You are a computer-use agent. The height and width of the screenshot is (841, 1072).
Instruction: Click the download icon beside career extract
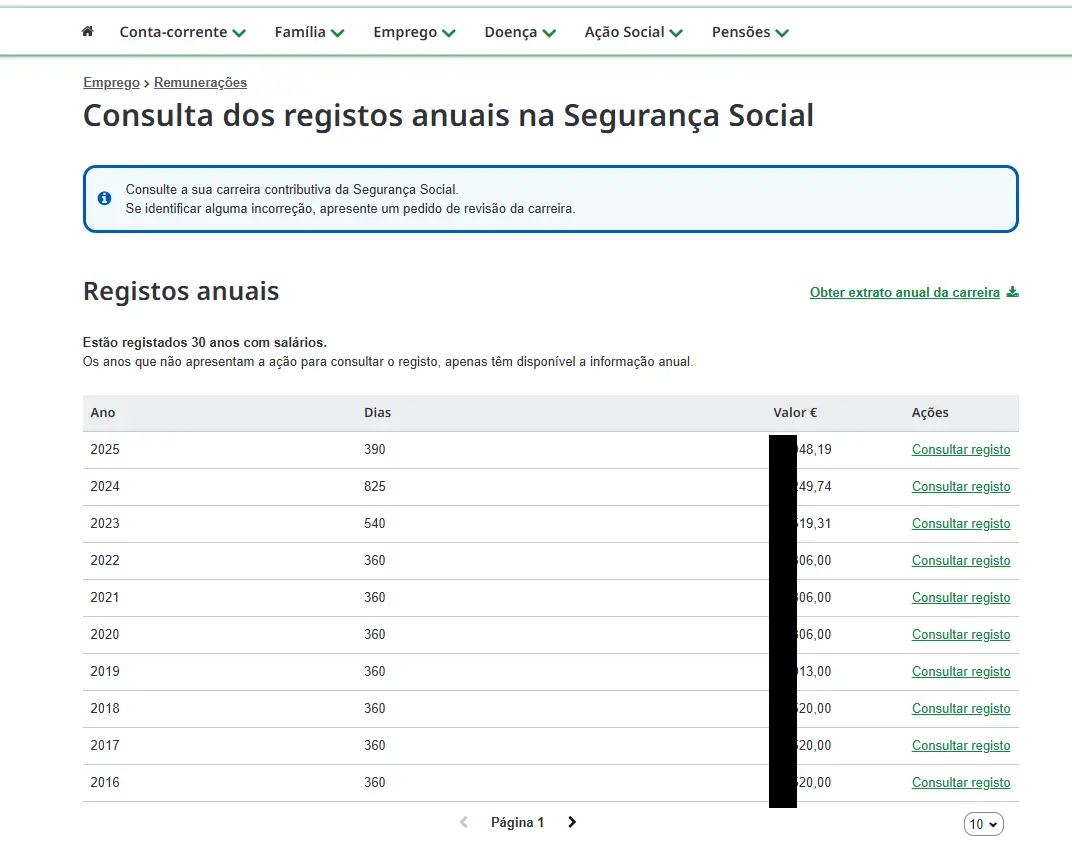coord(1012,292)
